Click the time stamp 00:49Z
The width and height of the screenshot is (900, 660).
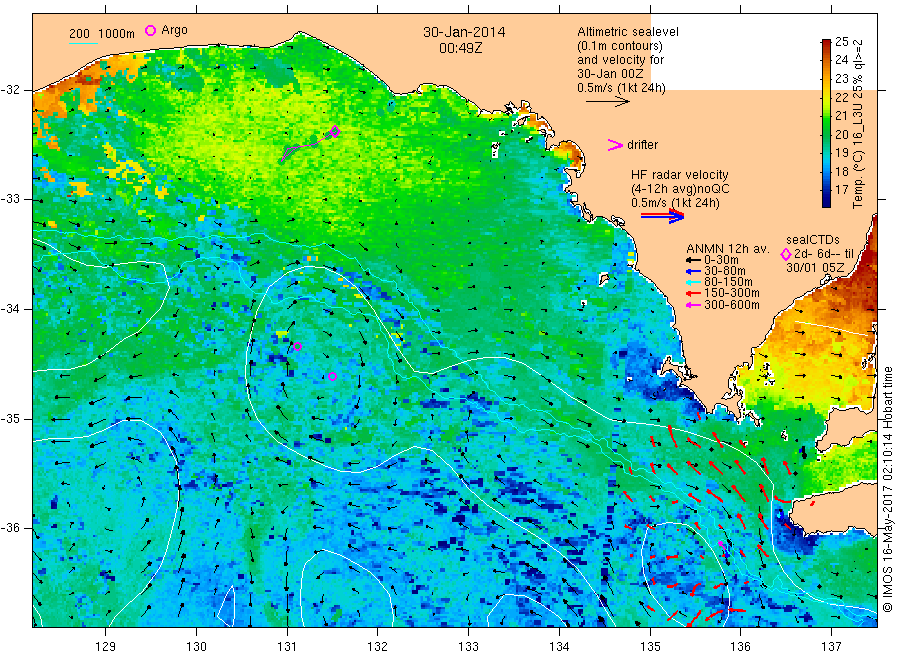point(460,49)
